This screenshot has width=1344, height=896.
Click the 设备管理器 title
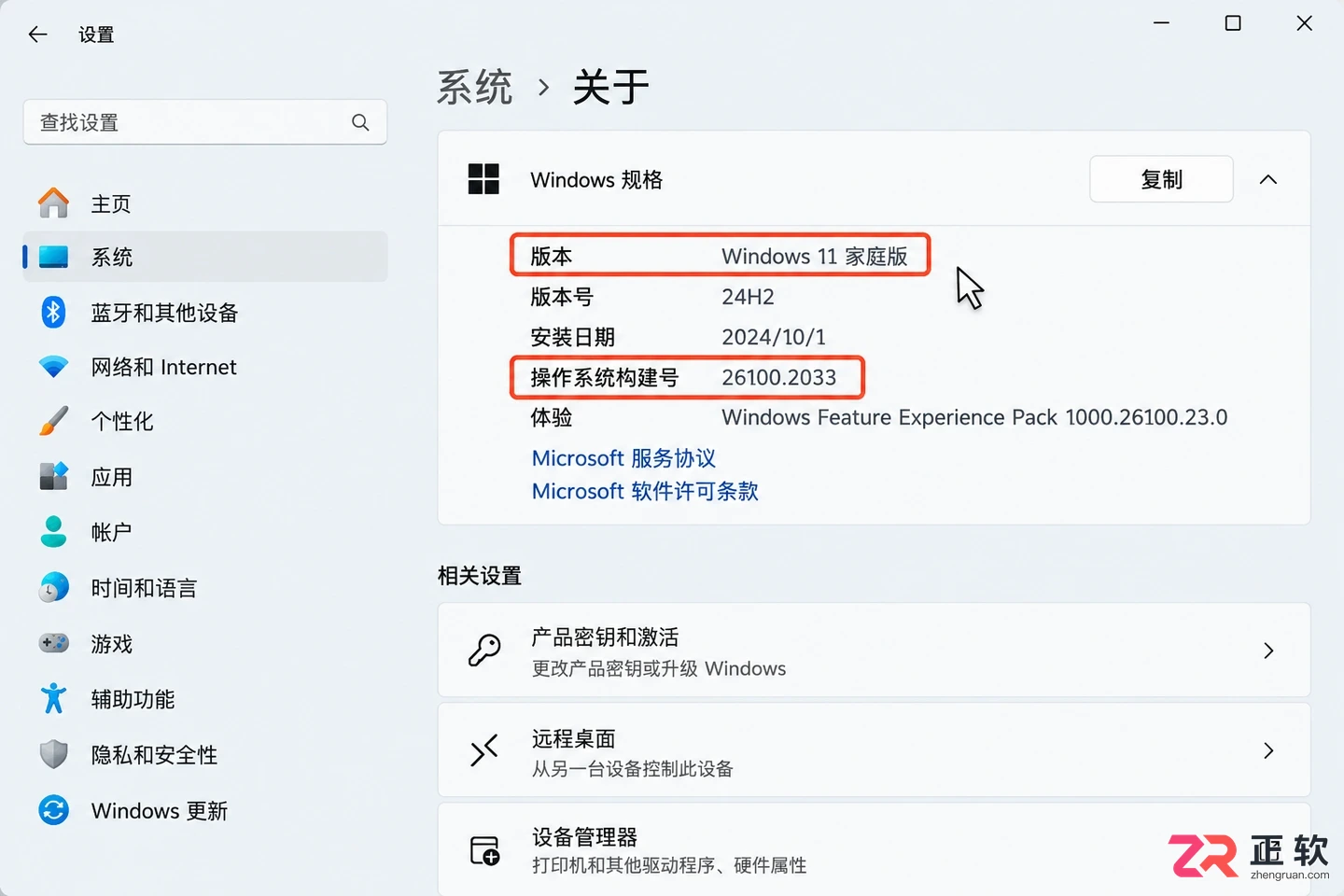[584, 837]
